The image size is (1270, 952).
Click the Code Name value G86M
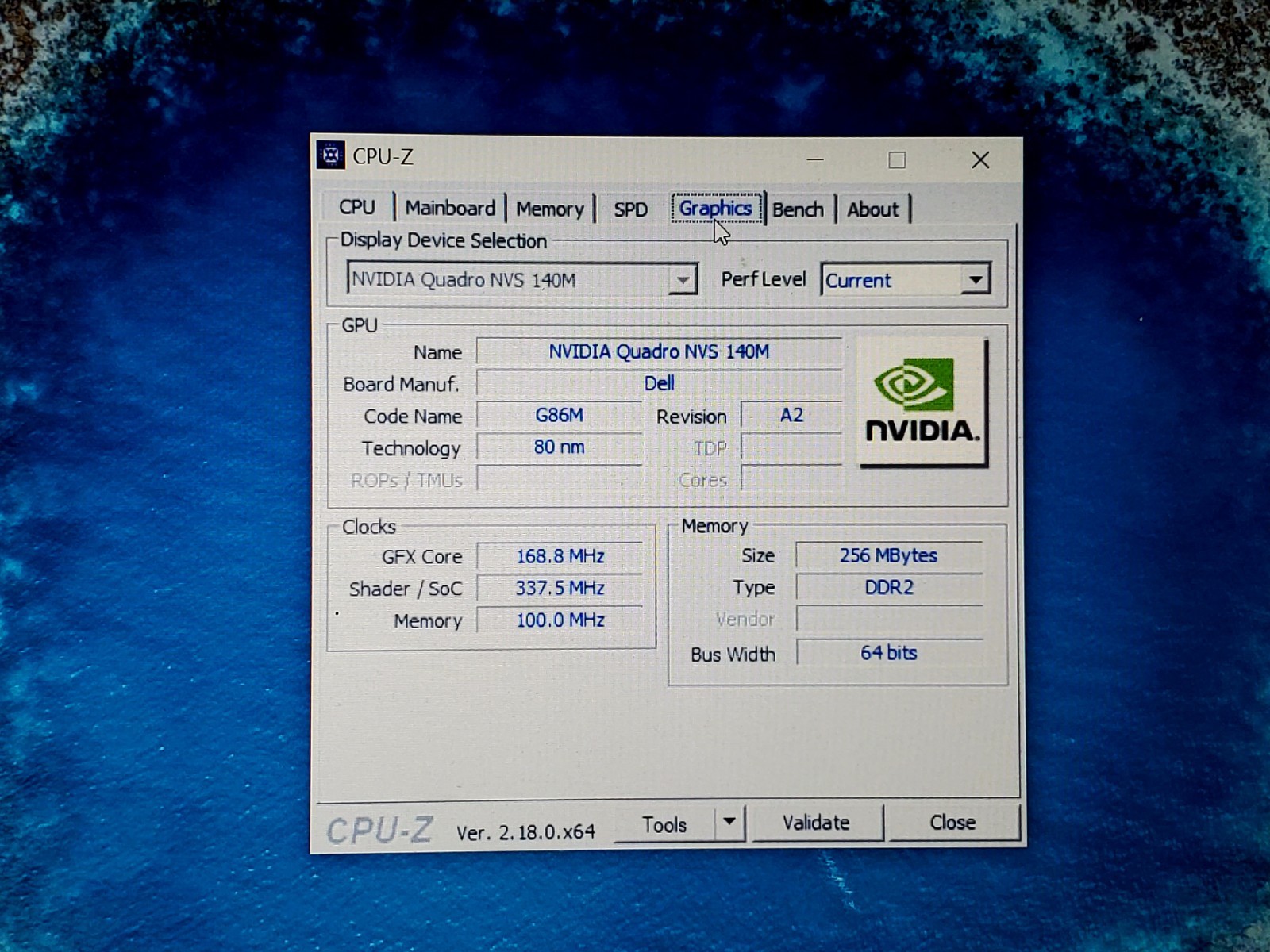pos(559,415)
